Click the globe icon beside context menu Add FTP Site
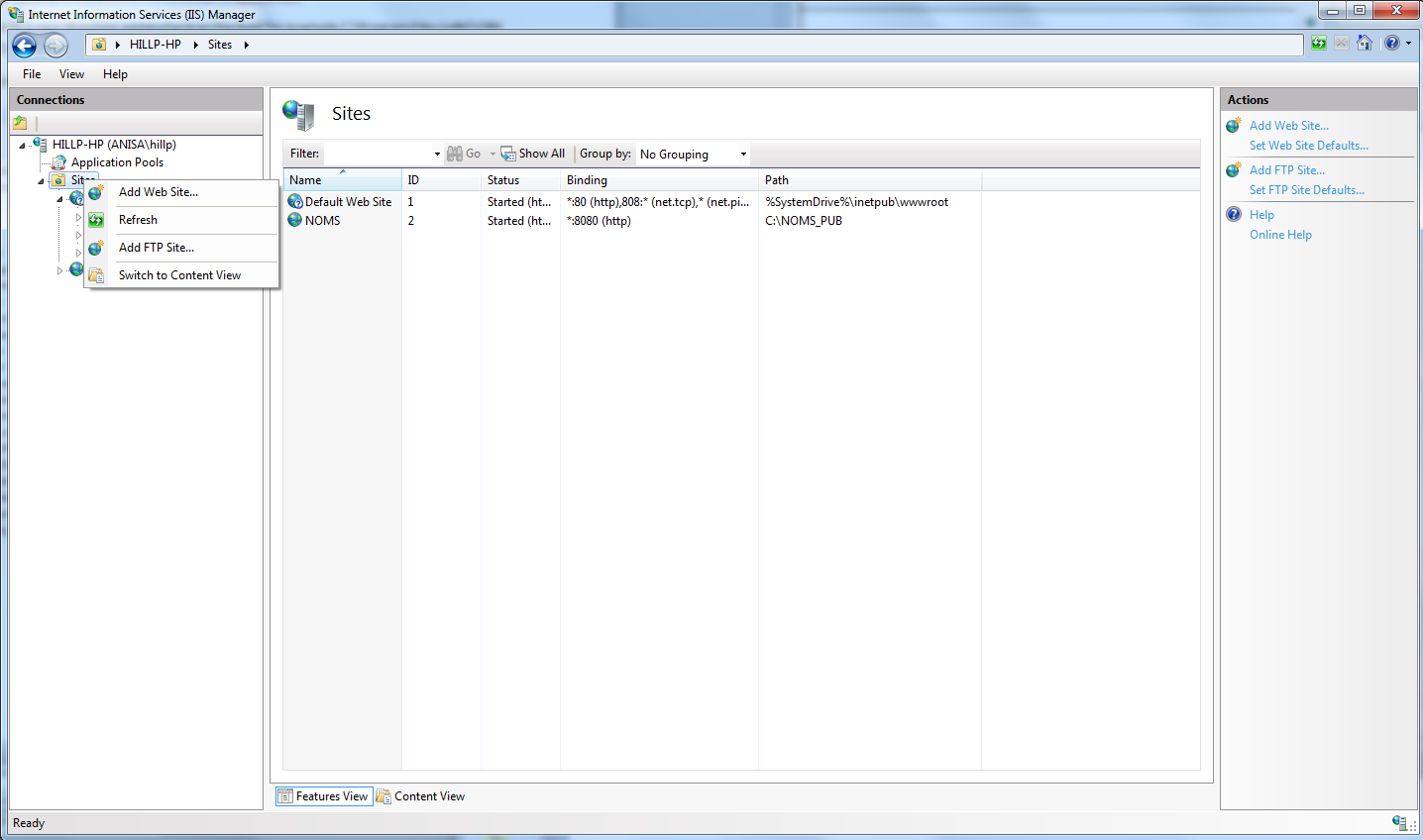 [x=96, y=248]
